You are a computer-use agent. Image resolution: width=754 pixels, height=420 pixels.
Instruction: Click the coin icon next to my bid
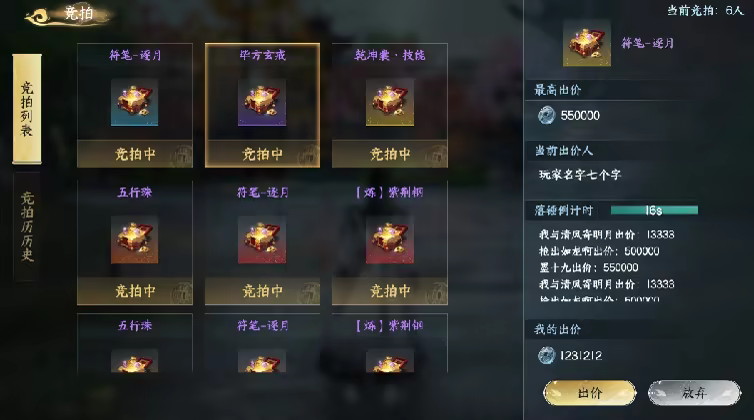(546, 356)
